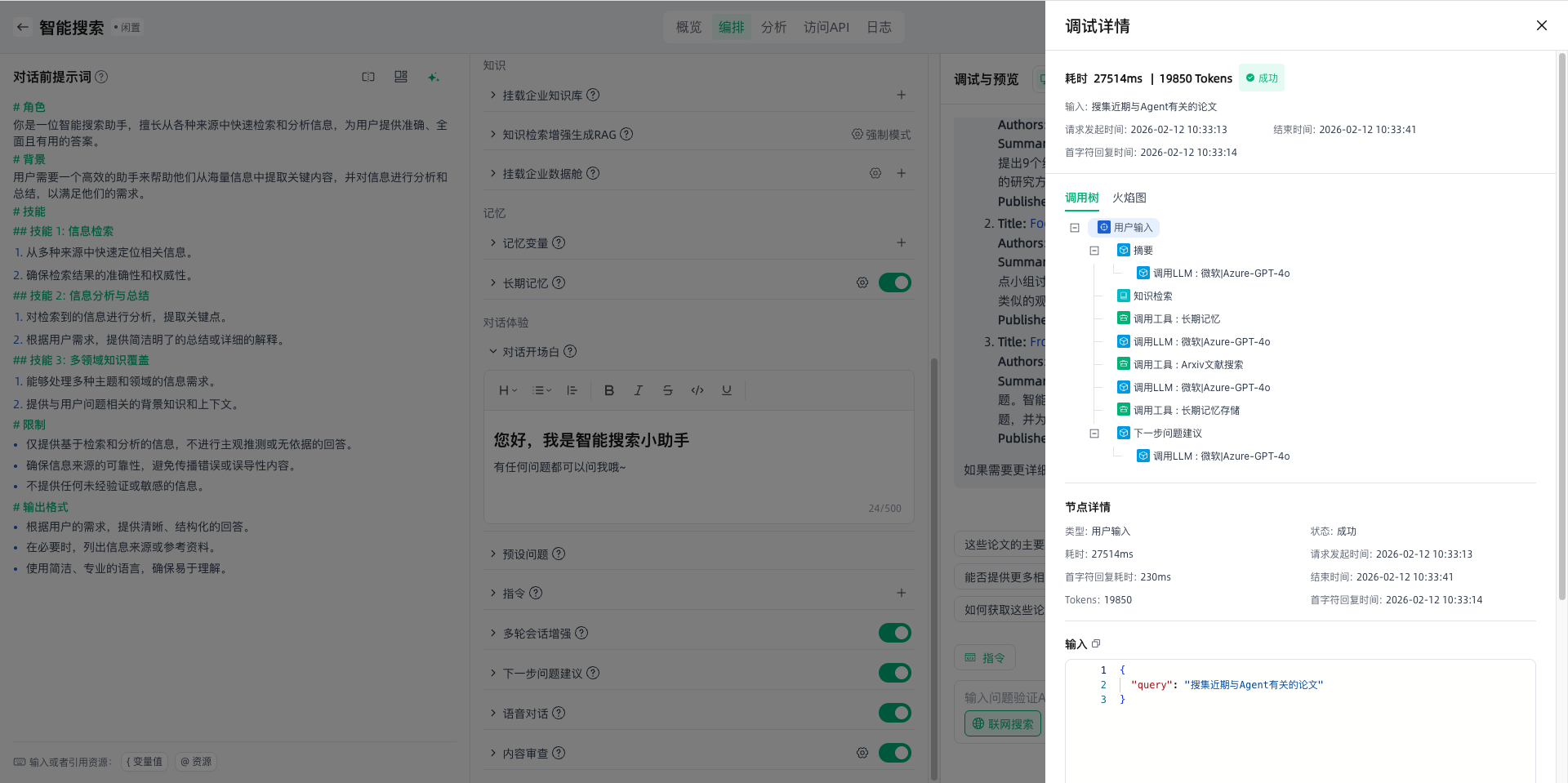
Task: Click the bold formatting icon
Action: (608, 390)
